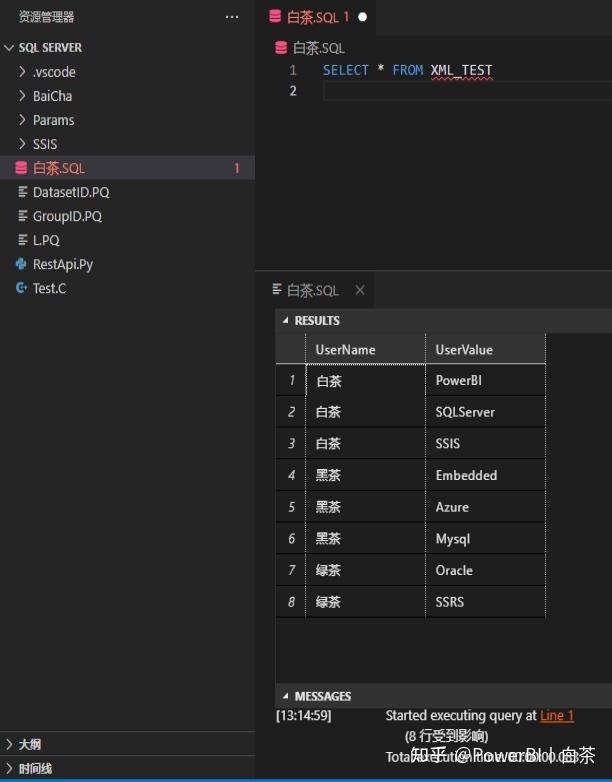Click the Test.C file icon
Viewport: 612px width, 782px height.
21,288
